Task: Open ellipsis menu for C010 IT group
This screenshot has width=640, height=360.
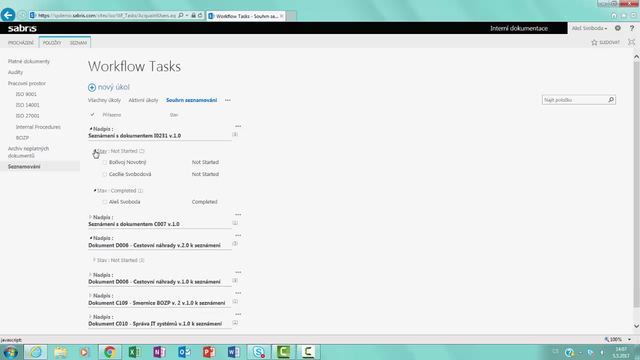Action: click(238, 314)
